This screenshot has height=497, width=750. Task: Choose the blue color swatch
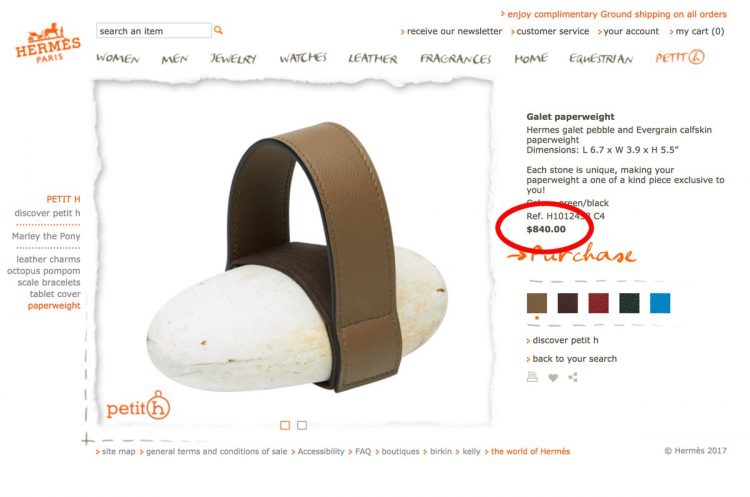pos(660,303)
